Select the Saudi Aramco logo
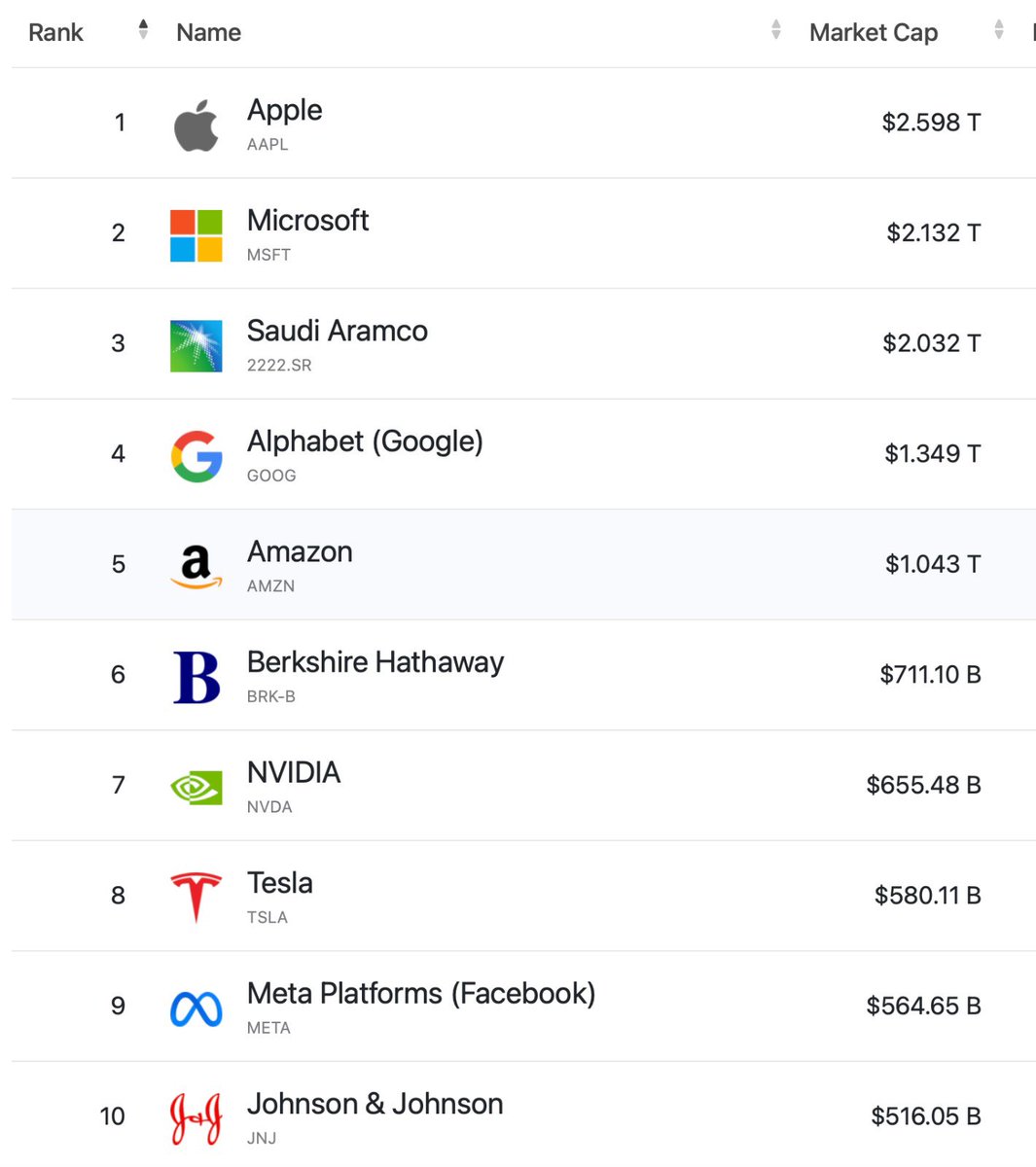The height and width of the screenshot is (1167, 1036). 196,346
